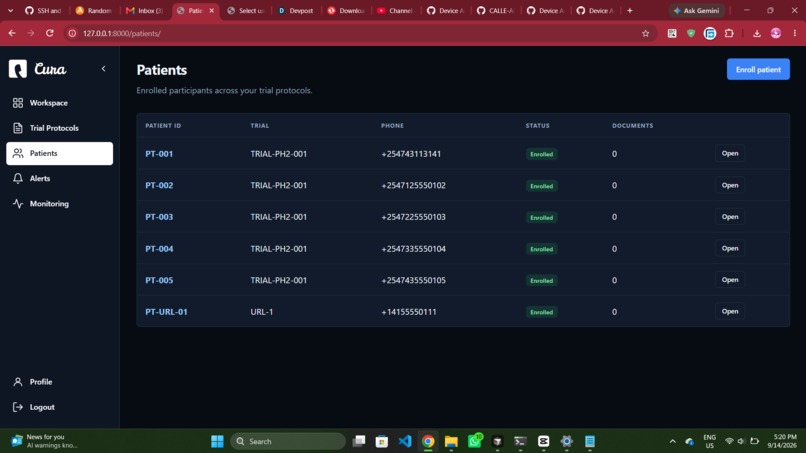Click Open button for PT-005 row

click(730, 280)
